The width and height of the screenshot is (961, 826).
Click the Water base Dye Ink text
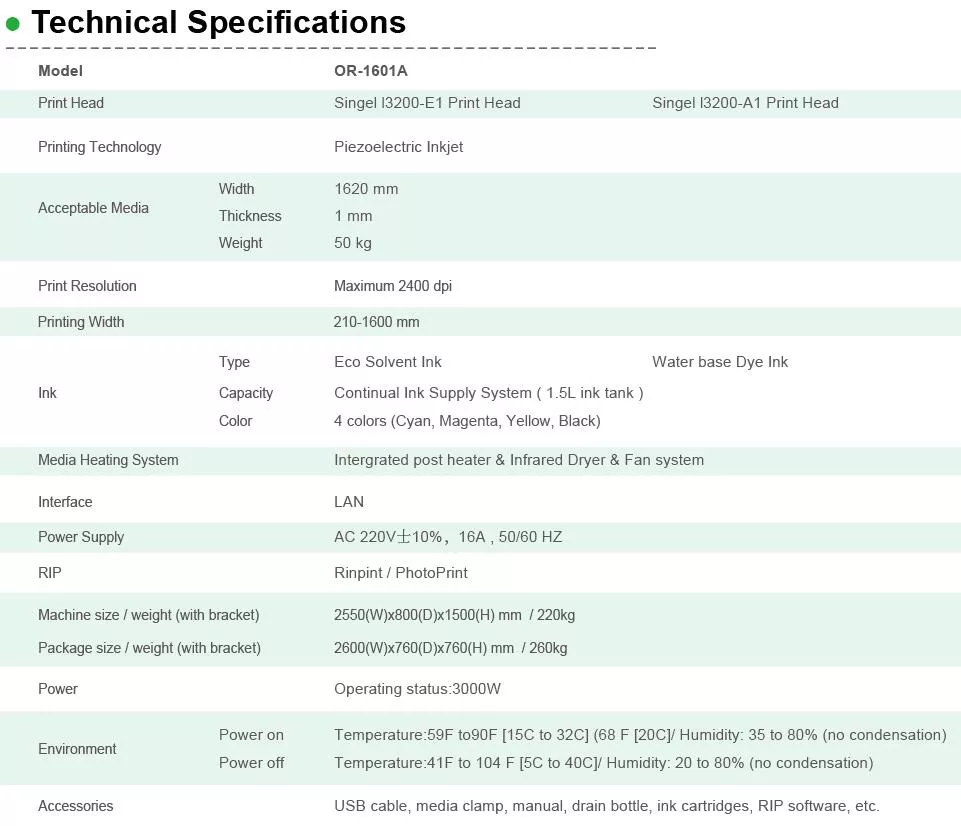click(720, 362)
